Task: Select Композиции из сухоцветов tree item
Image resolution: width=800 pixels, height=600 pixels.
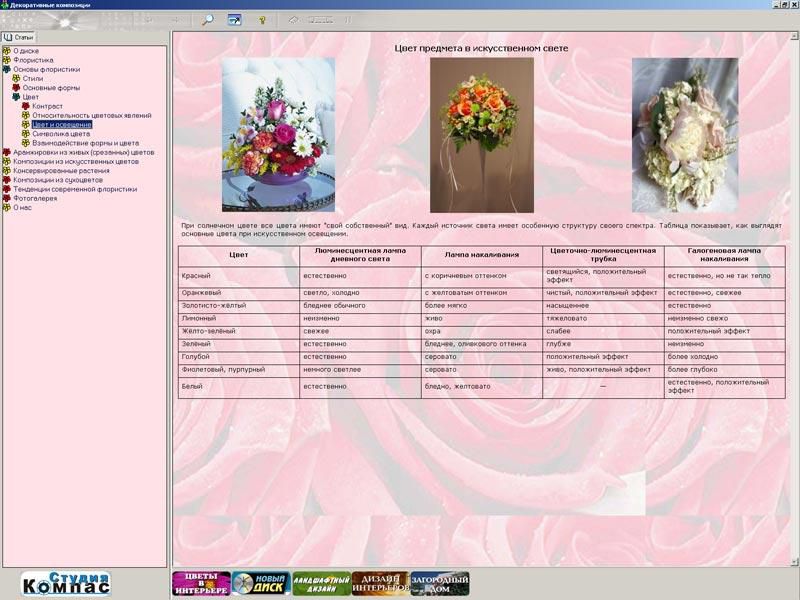Action: point(61,180)
